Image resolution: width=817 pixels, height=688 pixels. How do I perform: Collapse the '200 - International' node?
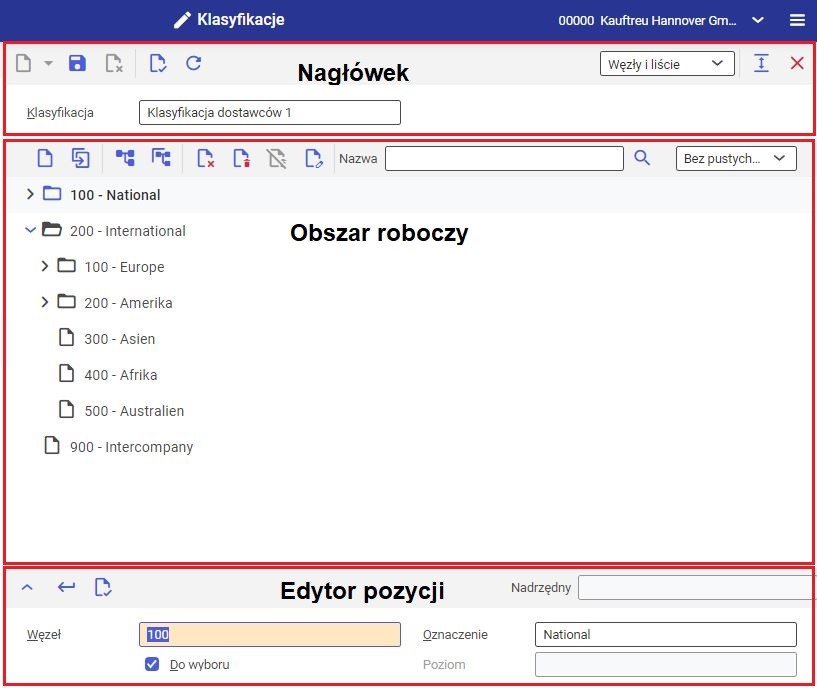coord(30,230)
